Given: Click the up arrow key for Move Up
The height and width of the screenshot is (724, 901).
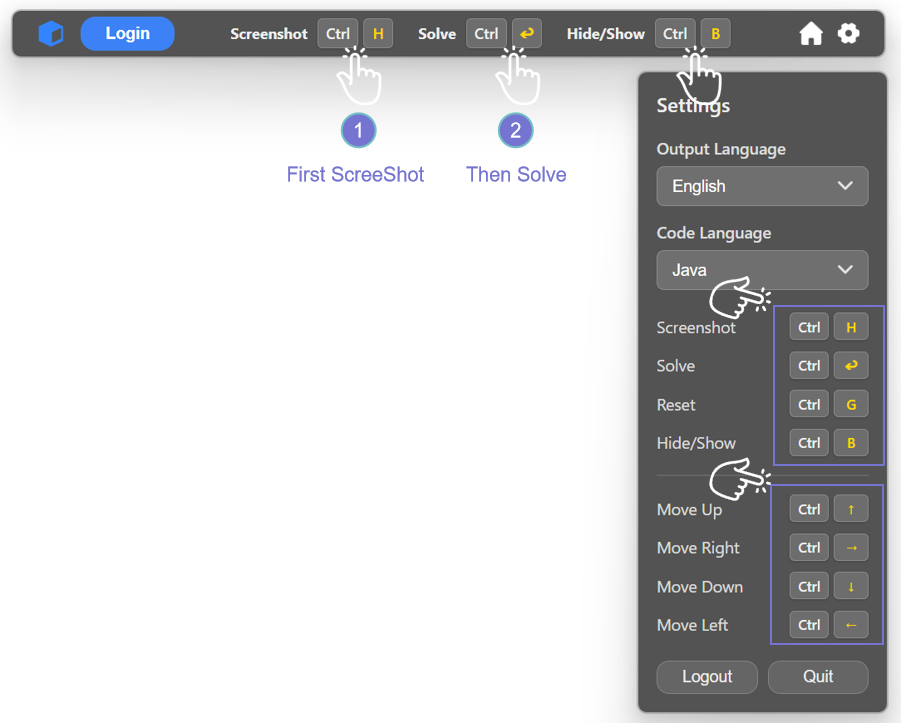Looking at the screenshot, I should (851, 509).
